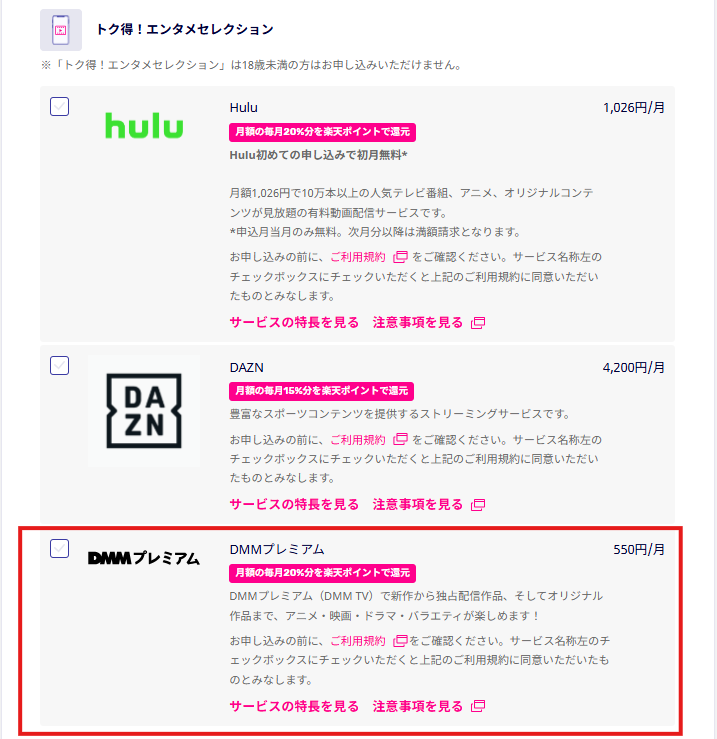717x739 pixels.
Task: Click the DAZN logo image
Action: (x=144, y=411)
